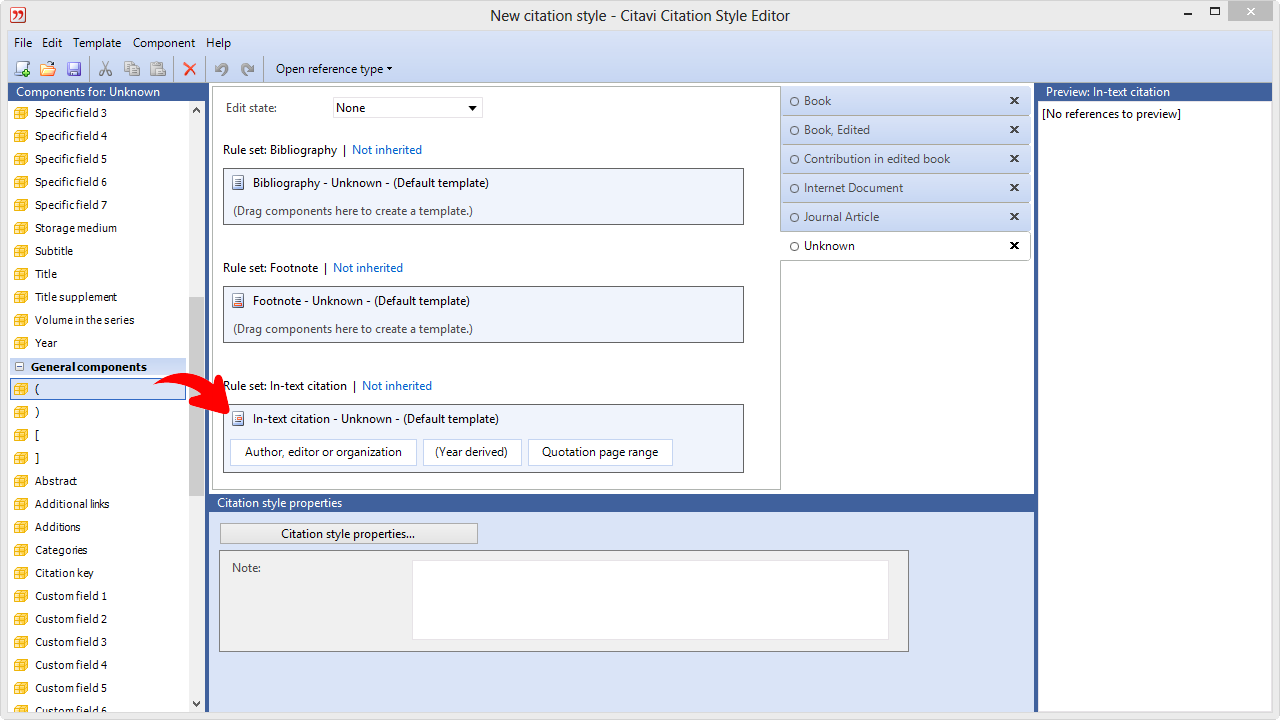The height and width of the screenshot is (720, 1280).
Task: Click the components list scroll-up arrow
Action: [196, 110]
